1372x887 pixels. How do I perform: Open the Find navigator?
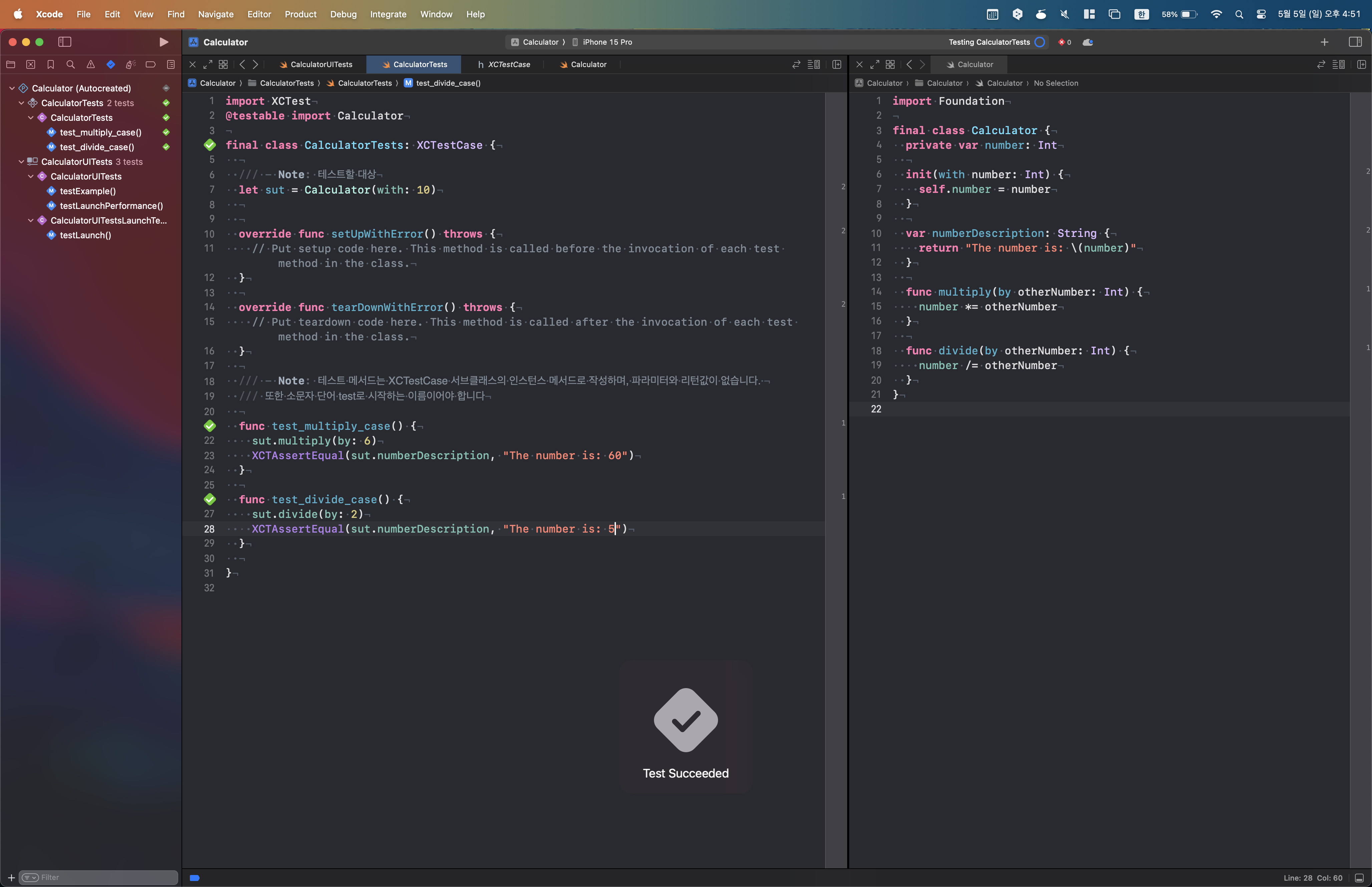point(70,64)
